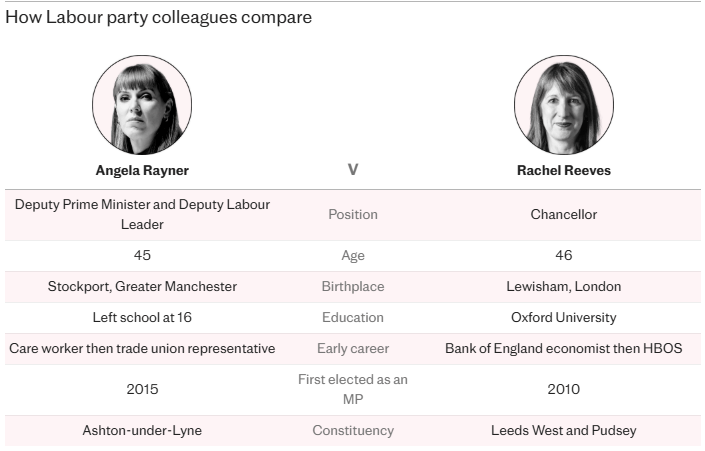Click the 'Education' row label

[x=353, y=317]
